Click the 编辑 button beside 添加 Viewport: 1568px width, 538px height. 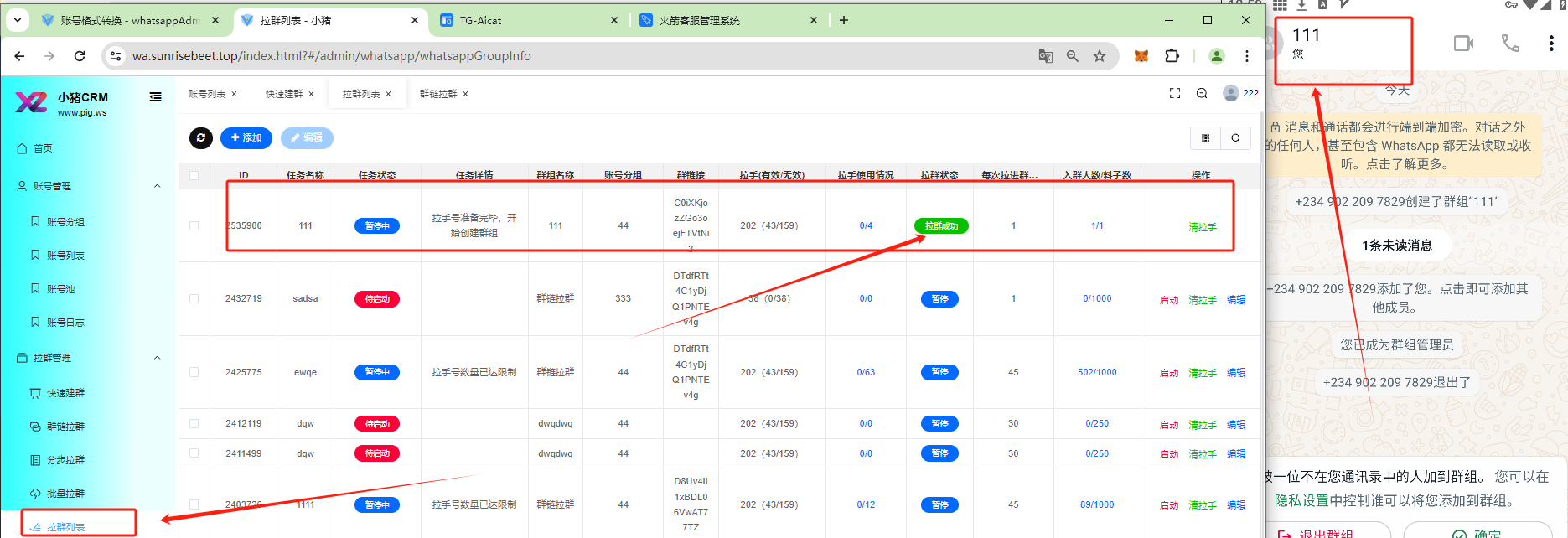click(x=307, y=137)
